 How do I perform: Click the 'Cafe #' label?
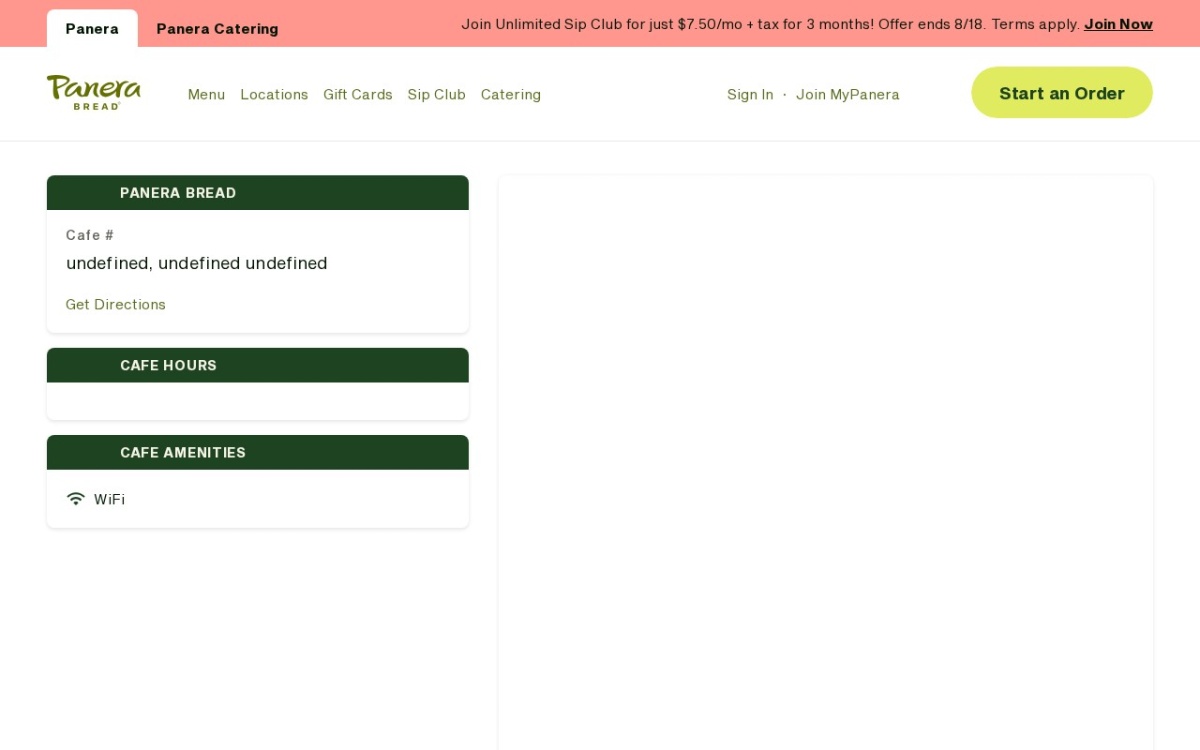90,235
